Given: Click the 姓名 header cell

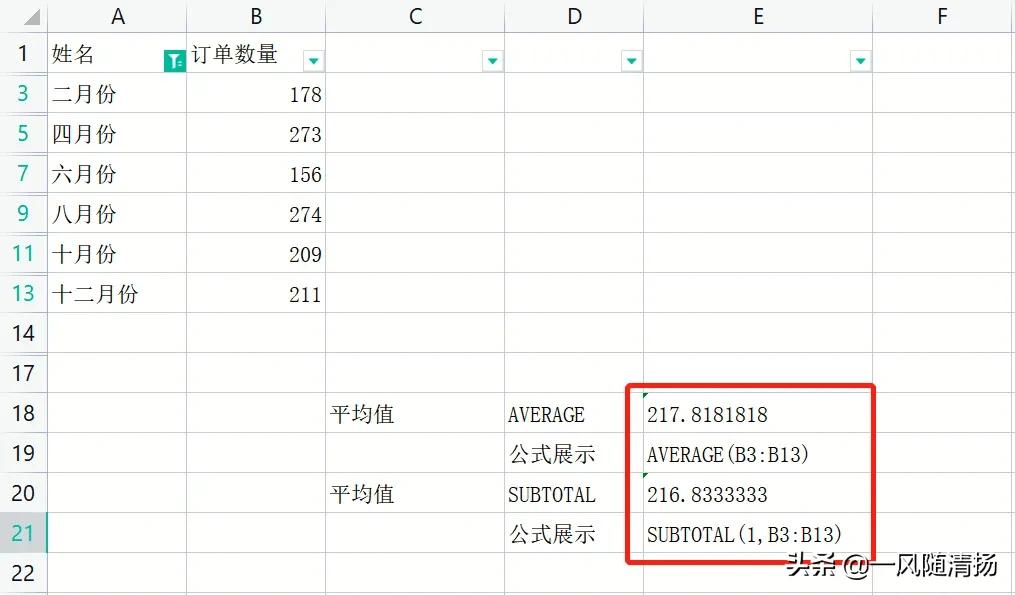Looking at the screenshot, I should (x=117, y=53).
